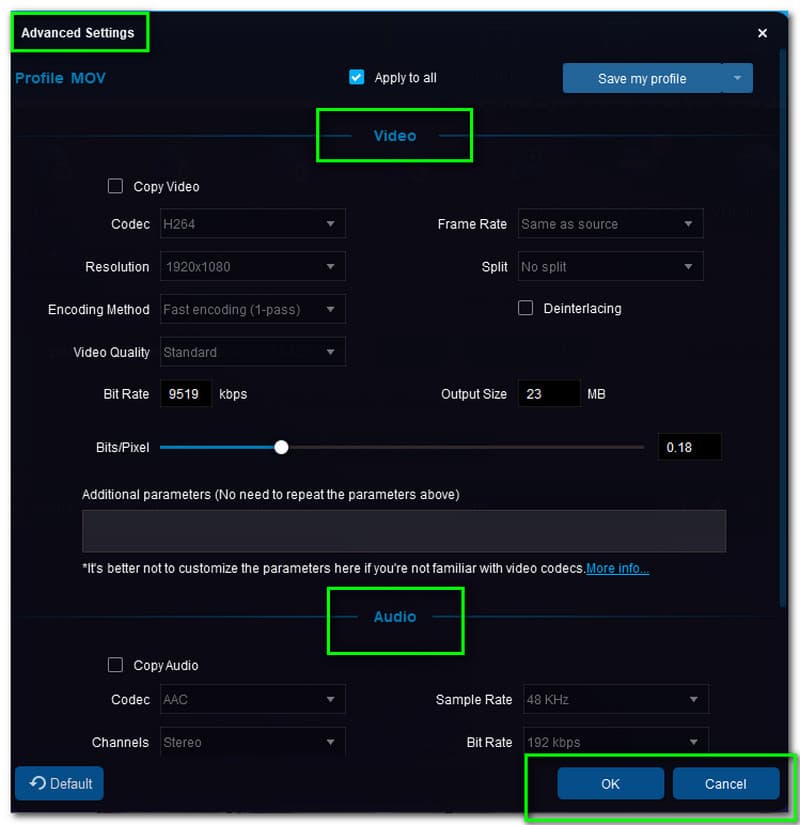Screen dimensions: 800x825
Task: Toggle the Deinterlacing checkbox
Action: pos(525,308)
